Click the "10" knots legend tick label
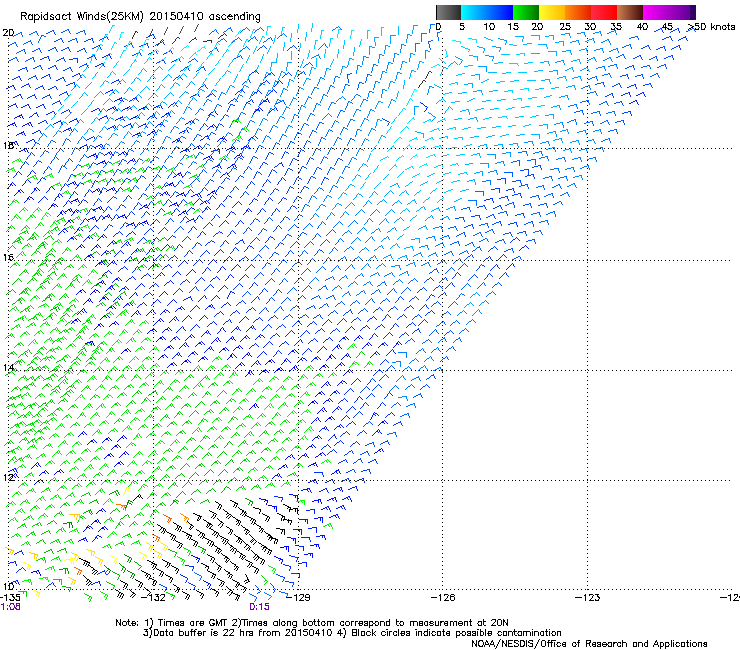 [x=489, y=27]
